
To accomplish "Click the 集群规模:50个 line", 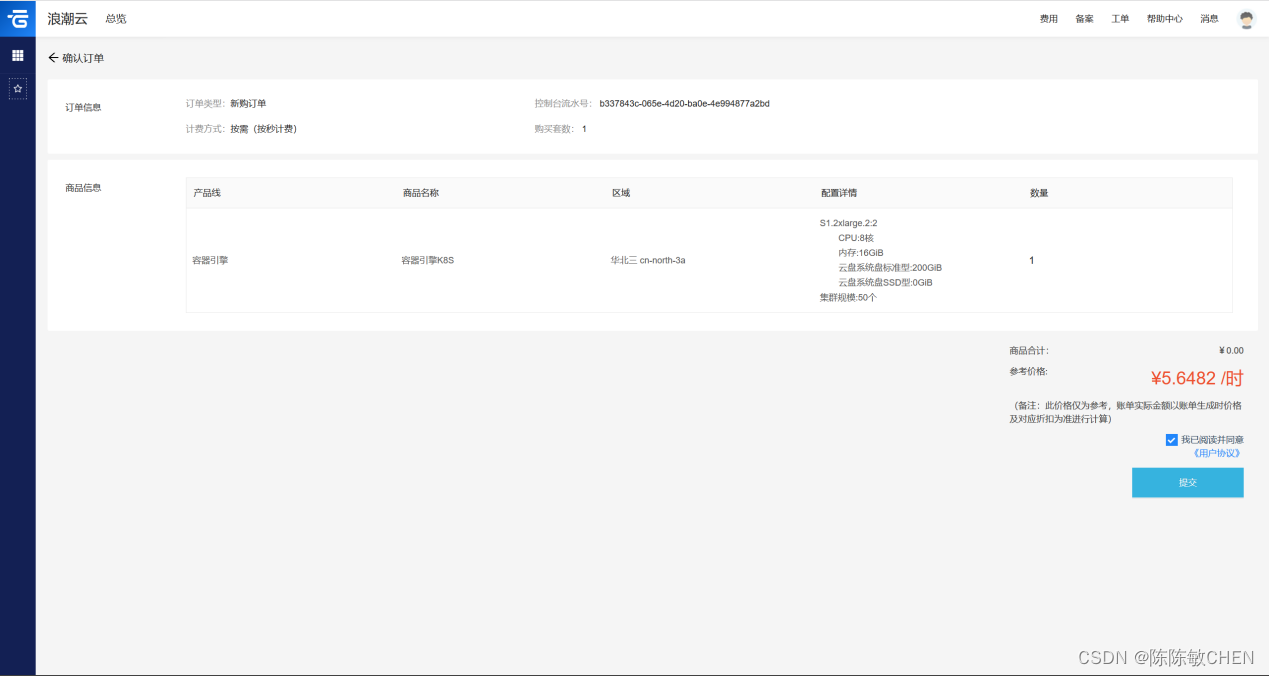I will tap(848, 298).
